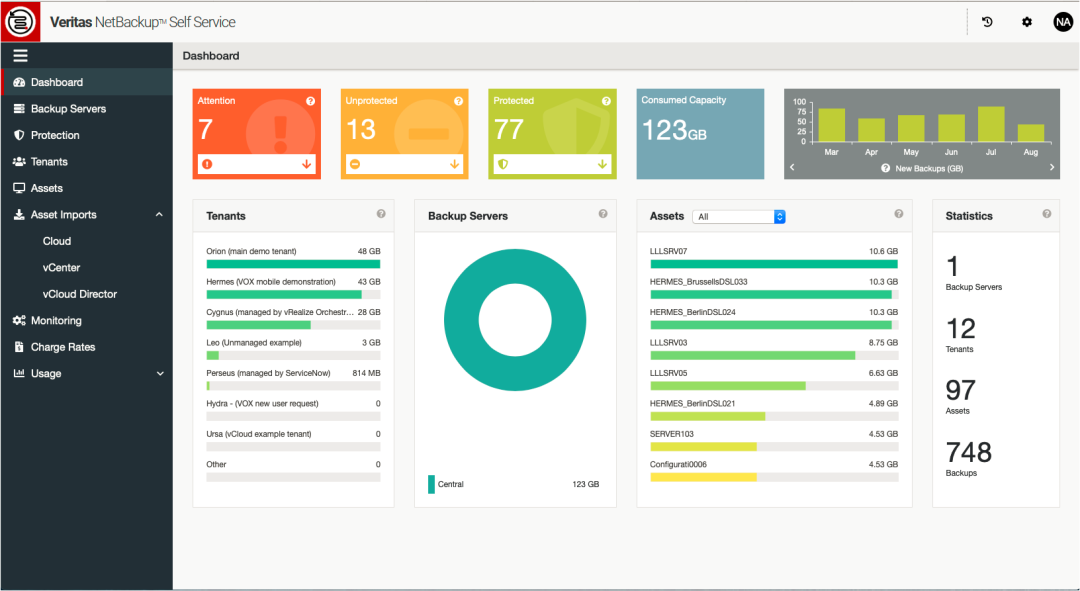Screen dimensions: 1080x591
Task: Open the history clock icon
Action: (987, 21)
